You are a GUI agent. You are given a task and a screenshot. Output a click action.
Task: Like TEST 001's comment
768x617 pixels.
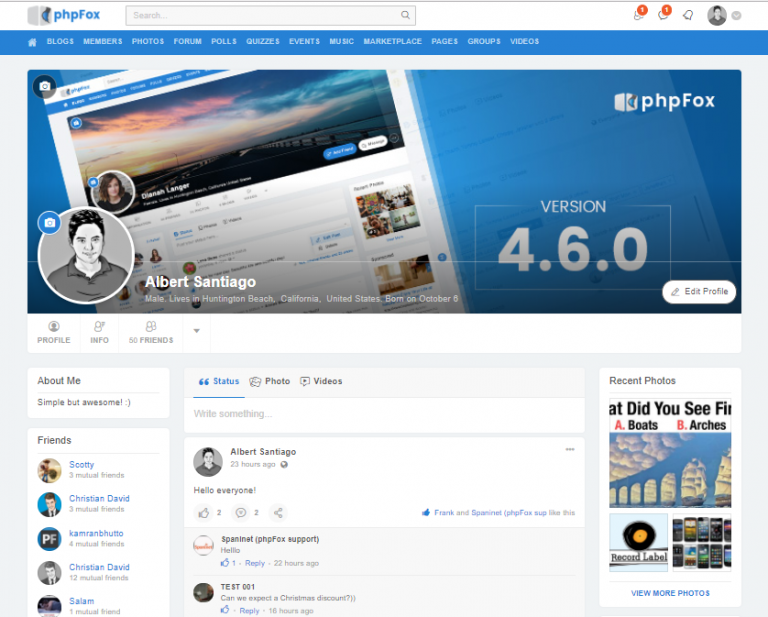(x=225, y=610)
